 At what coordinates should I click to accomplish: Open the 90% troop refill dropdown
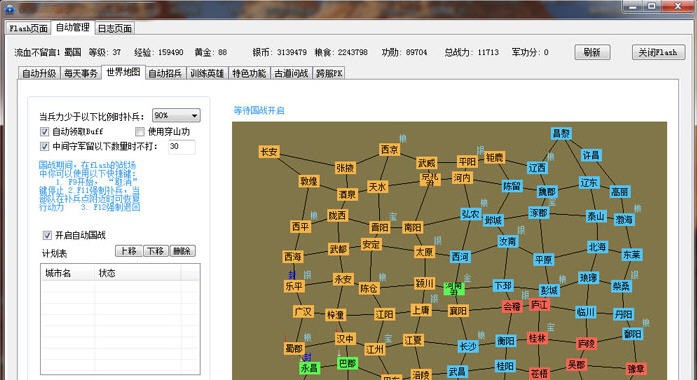point(176,116)
